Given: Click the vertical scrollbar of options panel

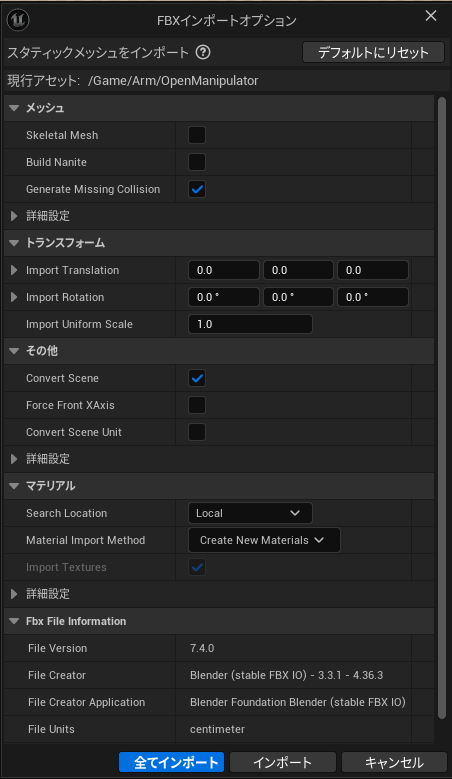Looking at the screenshot, I should pyautogui.click(x=442, y=407).
